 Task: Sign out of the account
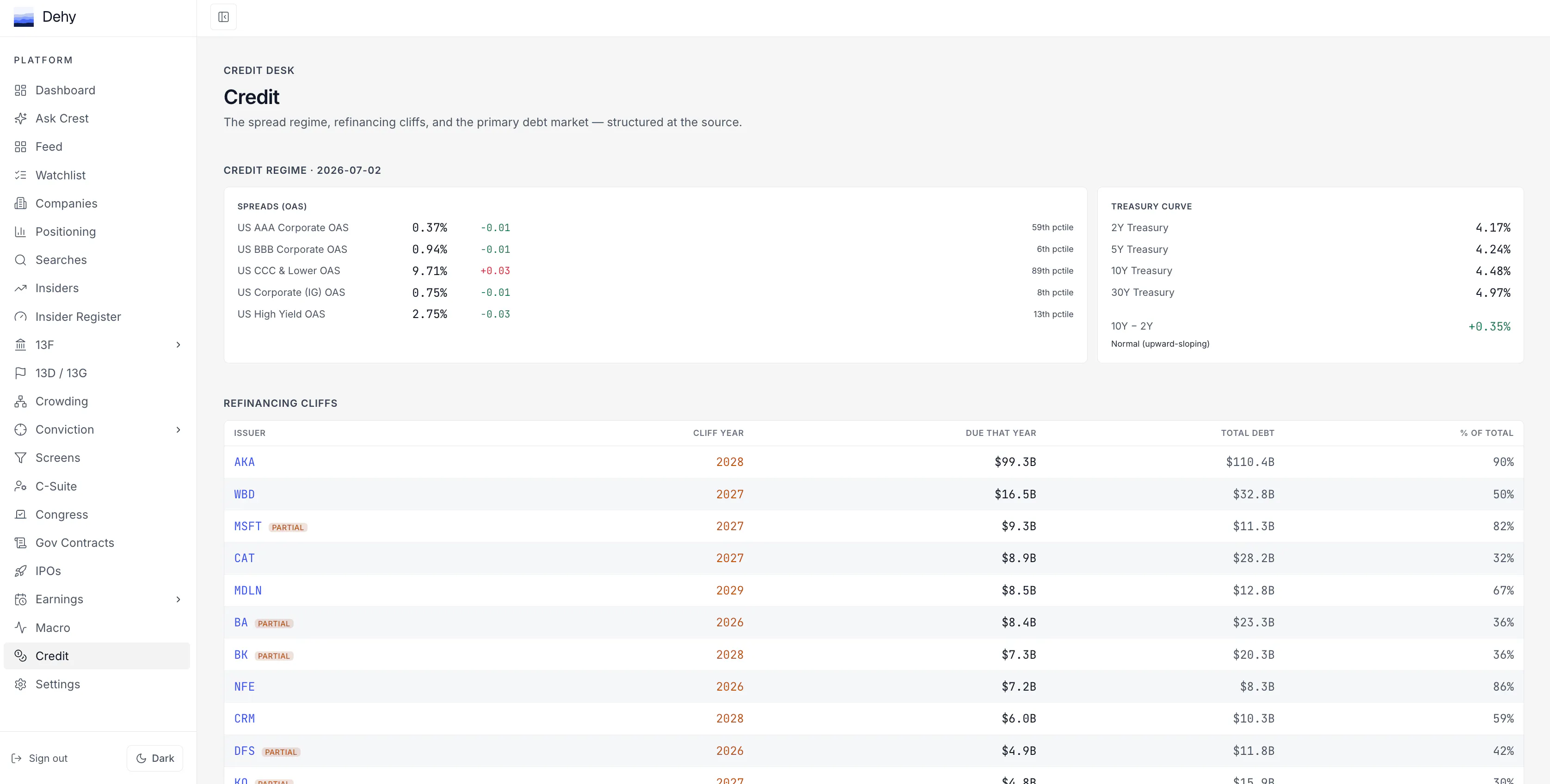coord(40,758)
